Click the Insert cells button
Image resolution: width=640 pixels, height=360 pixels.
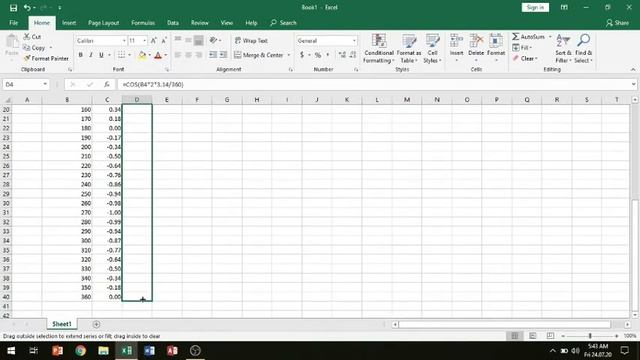point(456,49)
